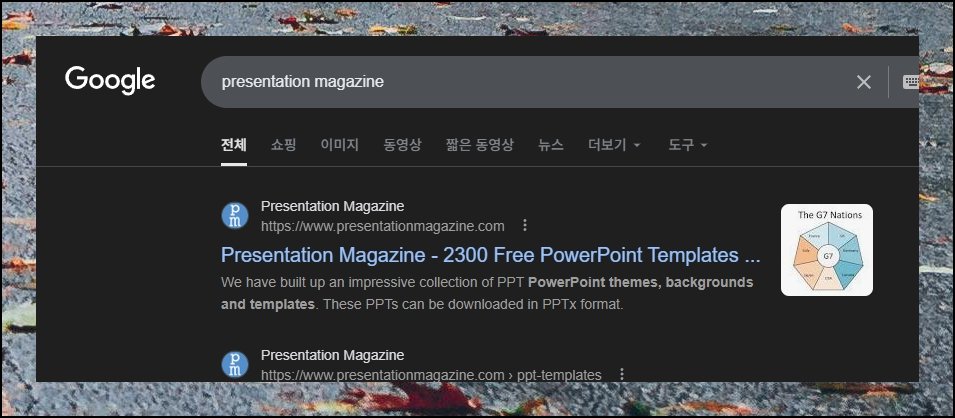Open the 짧은 동영상 tab
The height and width of the screenshot is (418, 955).
[480, 145]
